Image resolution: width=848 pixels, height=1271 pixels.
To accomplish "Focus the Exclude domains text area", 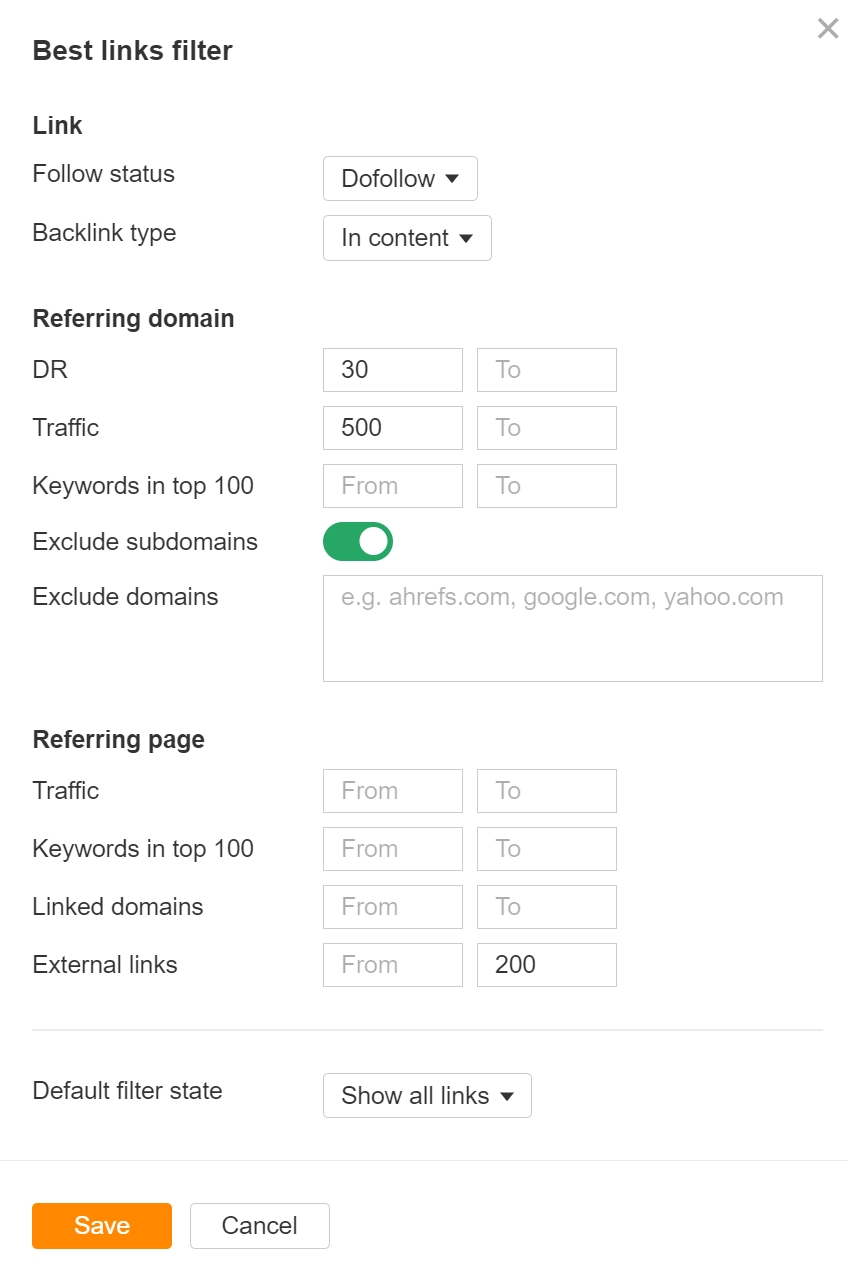I will tap(572, 628).
